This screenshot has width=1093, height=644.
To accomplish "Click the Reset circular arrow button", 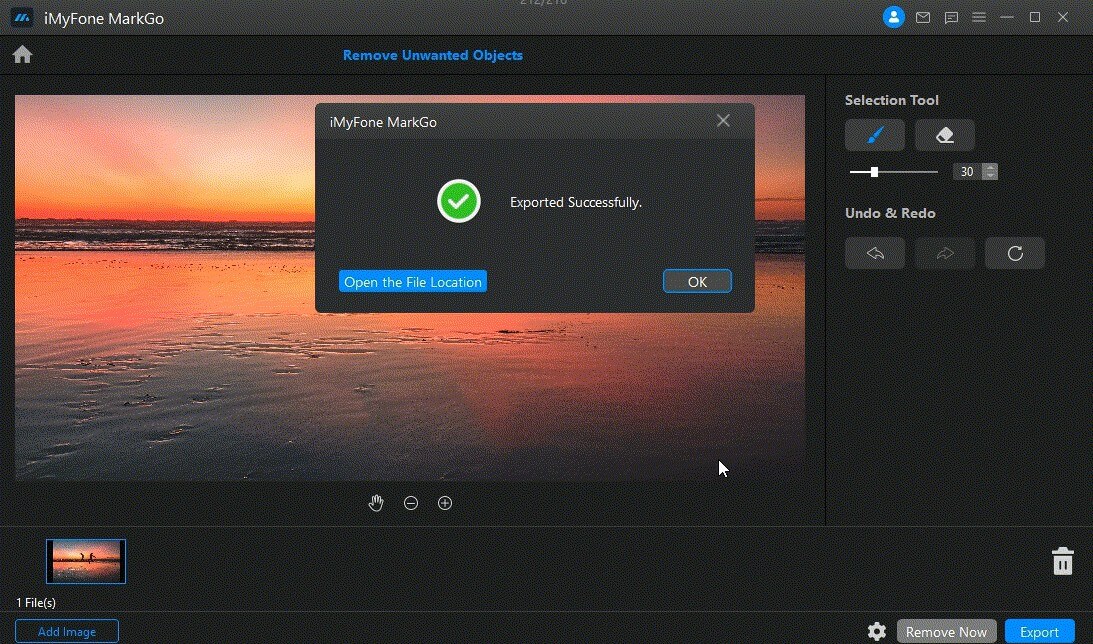I will tap(1015, 253).
